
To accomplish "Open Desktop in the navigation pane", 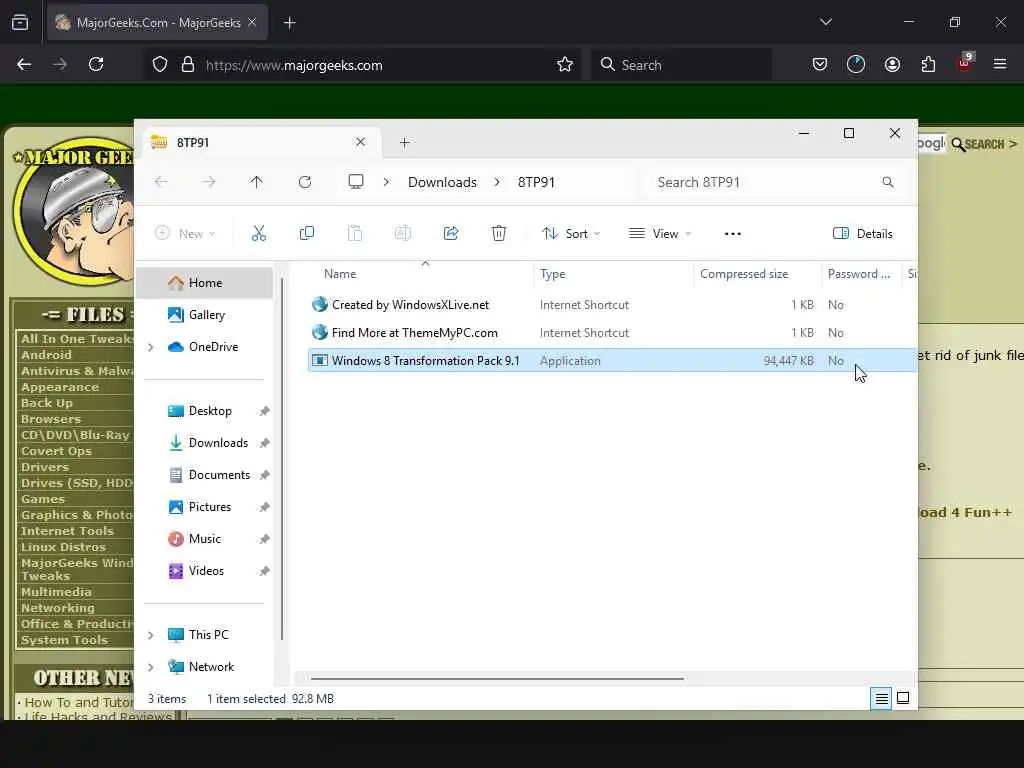I will pyautogui.click(x=204, y=411).
